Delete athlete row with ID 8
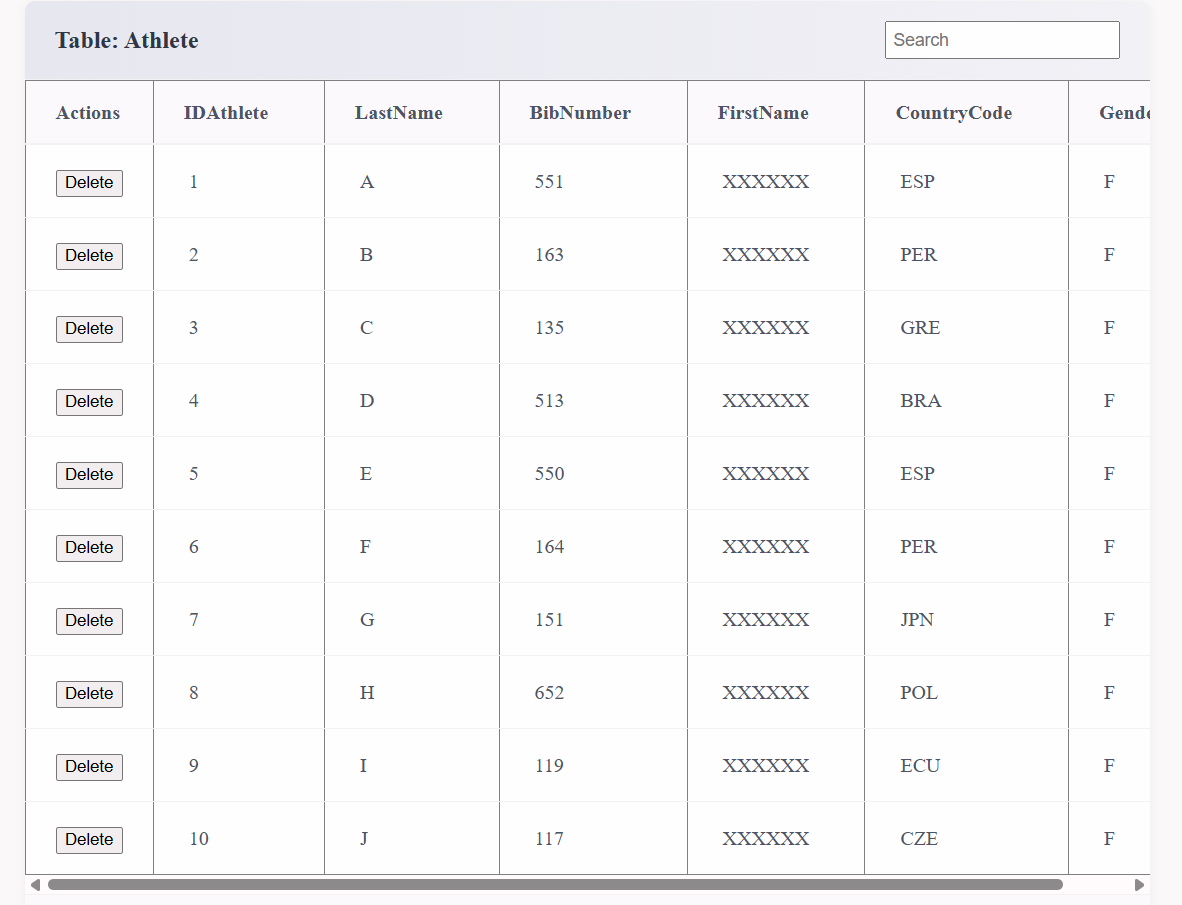 (x=89, y=694)
